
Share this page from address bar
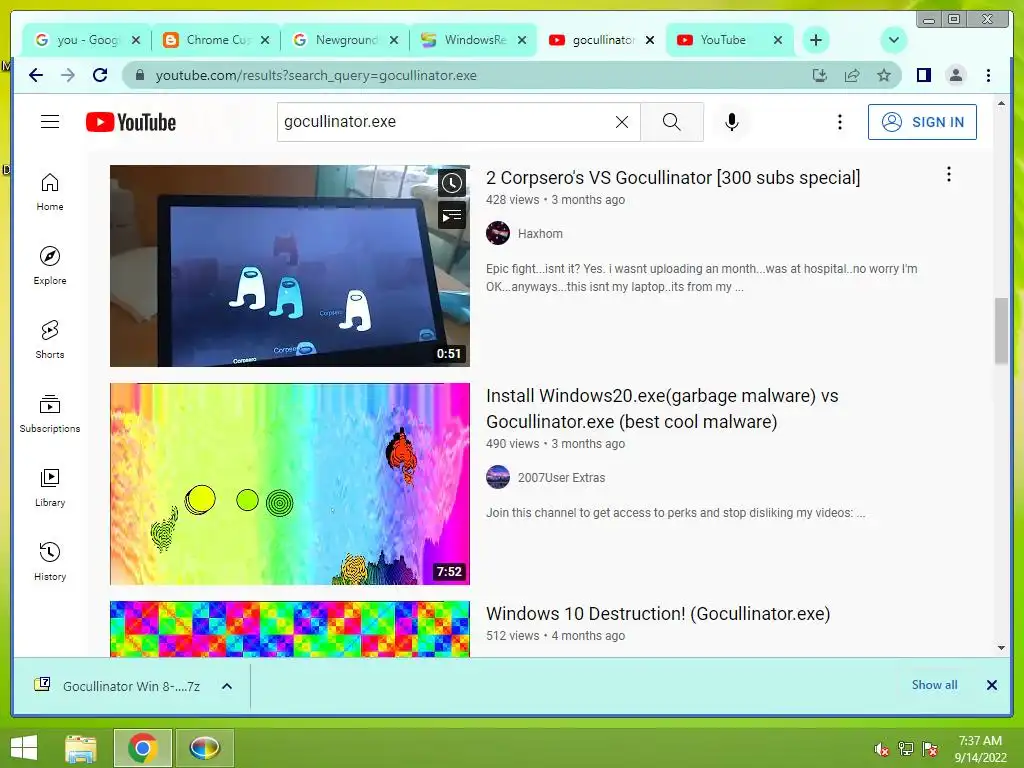852,75
